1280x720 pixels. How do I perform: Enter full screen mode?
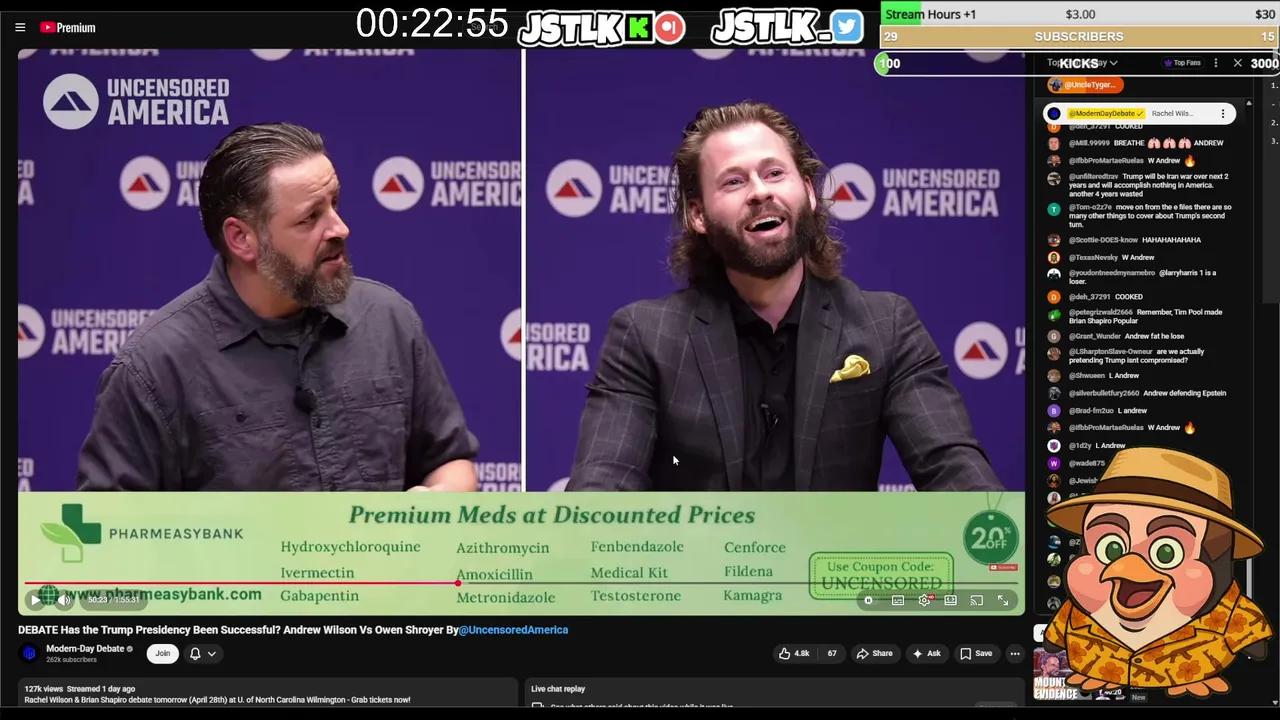point(1003,600)
